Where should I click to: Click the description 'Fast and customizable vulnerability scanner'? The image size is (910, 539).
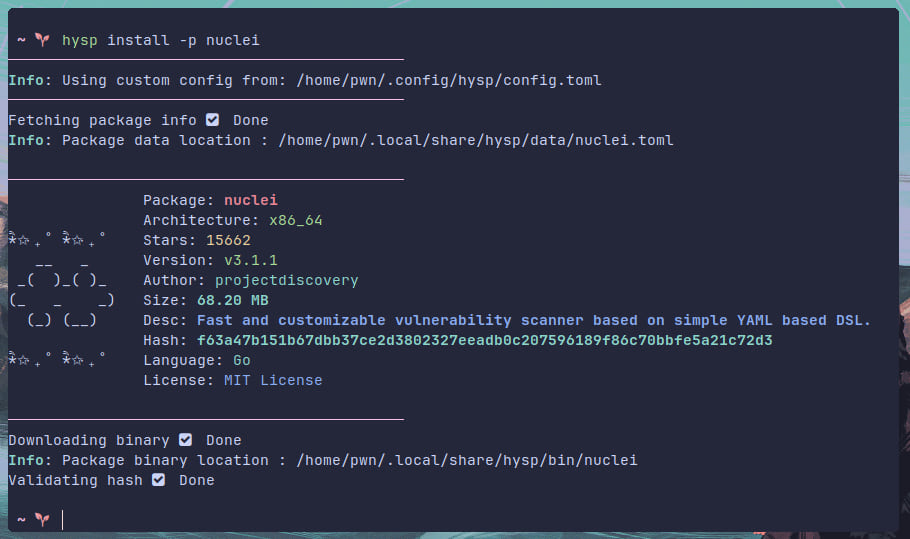point(354,320)
